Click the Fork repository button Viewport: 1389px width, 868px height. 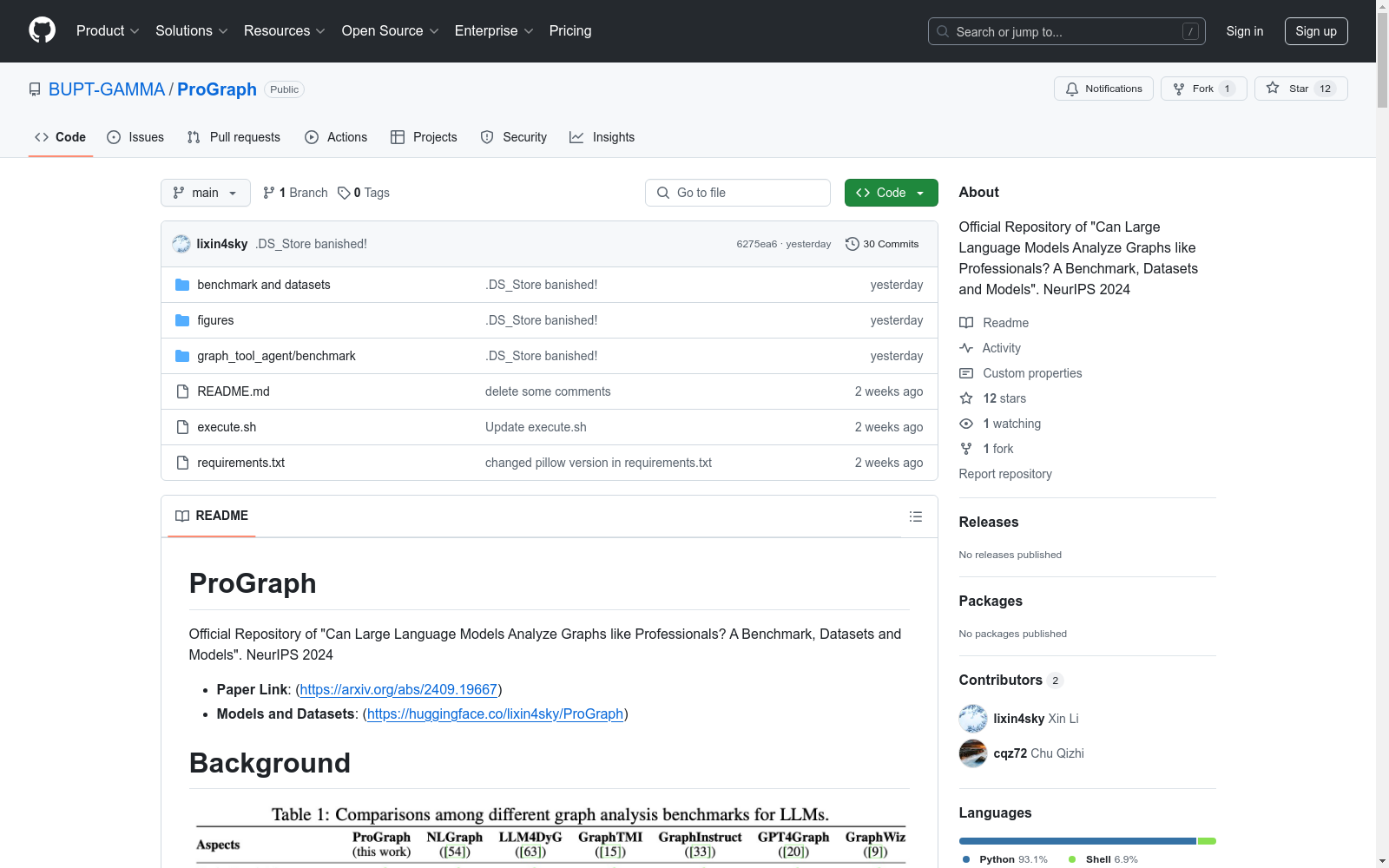pos(1194,89)
